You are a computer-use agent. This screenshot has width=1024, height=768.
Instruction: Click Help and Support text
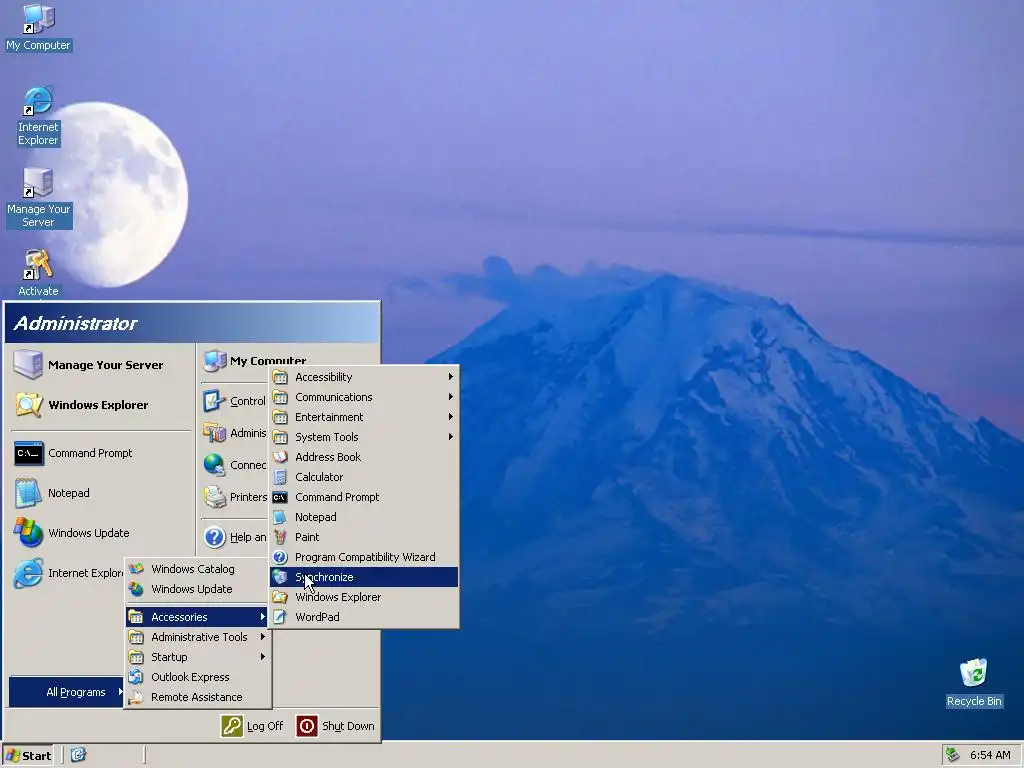tap(248, 537)
